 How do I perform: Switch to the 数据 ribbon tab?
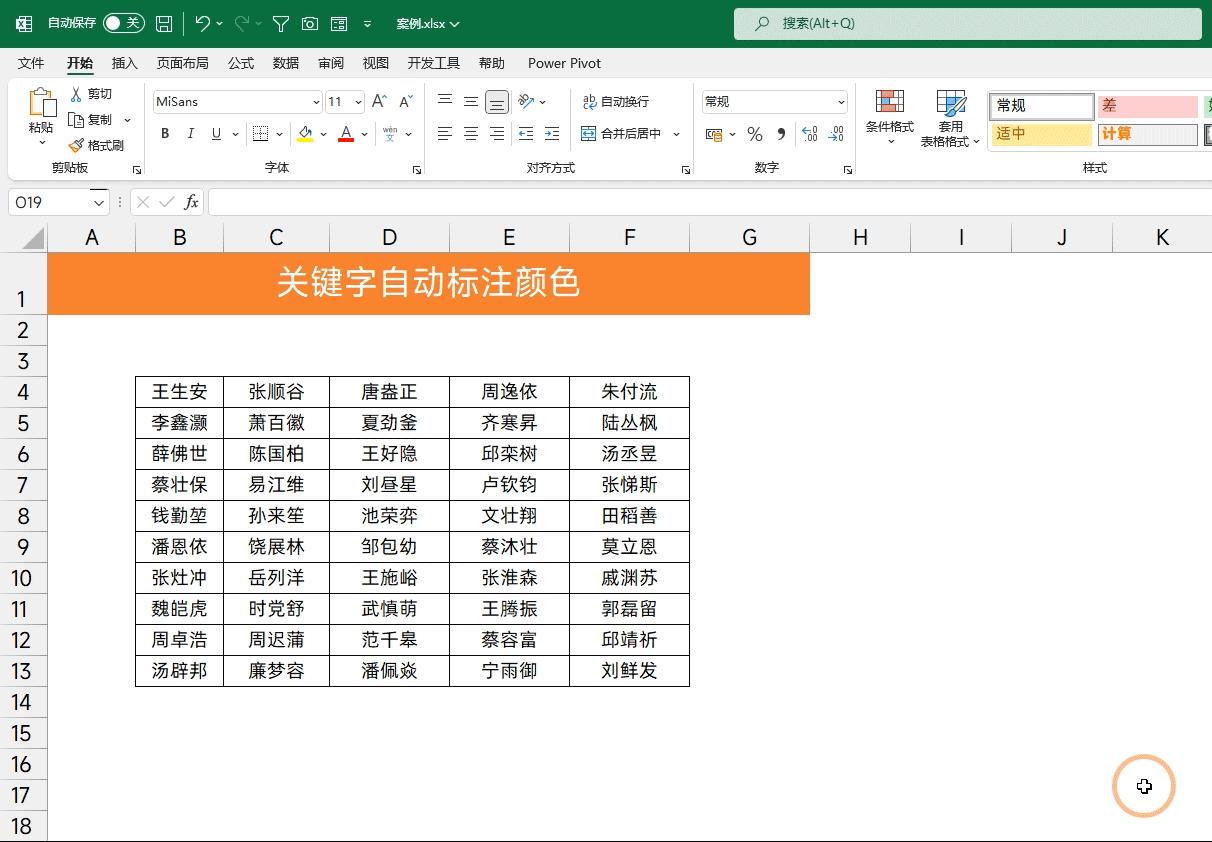pos(285,63)
